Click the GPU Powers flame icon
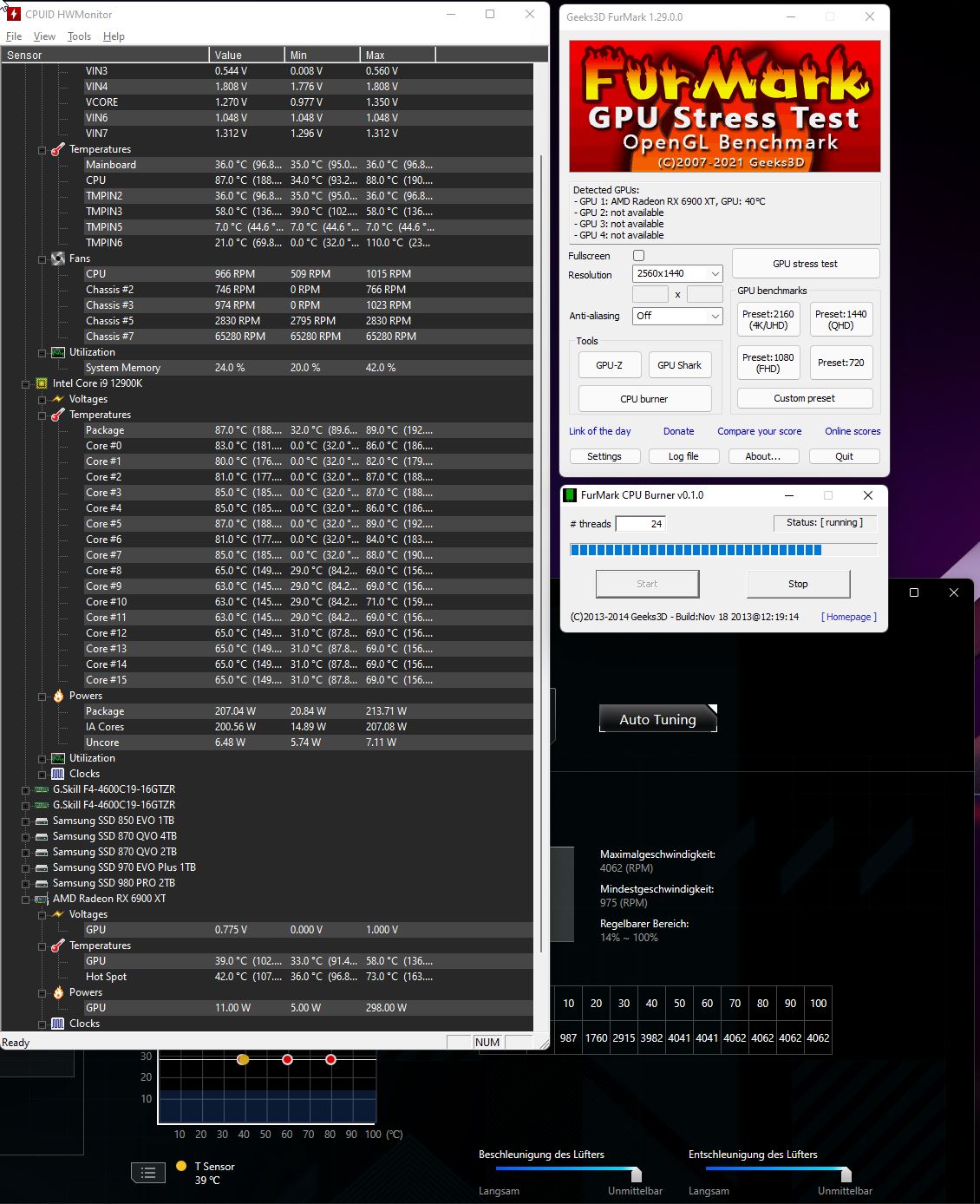This screenshot has height=1204, width=980. (x=58, y=992)
